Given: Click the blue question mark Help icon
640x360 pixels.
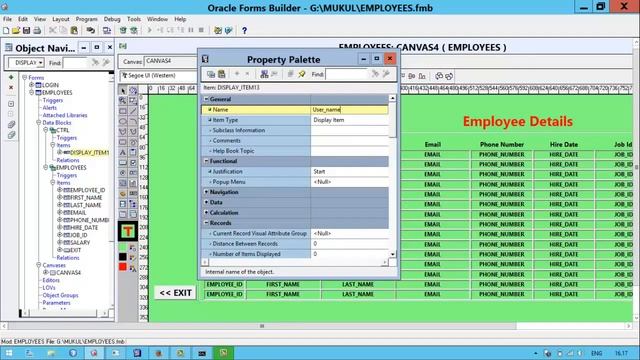Looking at the screenshot, I should [244, 31].
